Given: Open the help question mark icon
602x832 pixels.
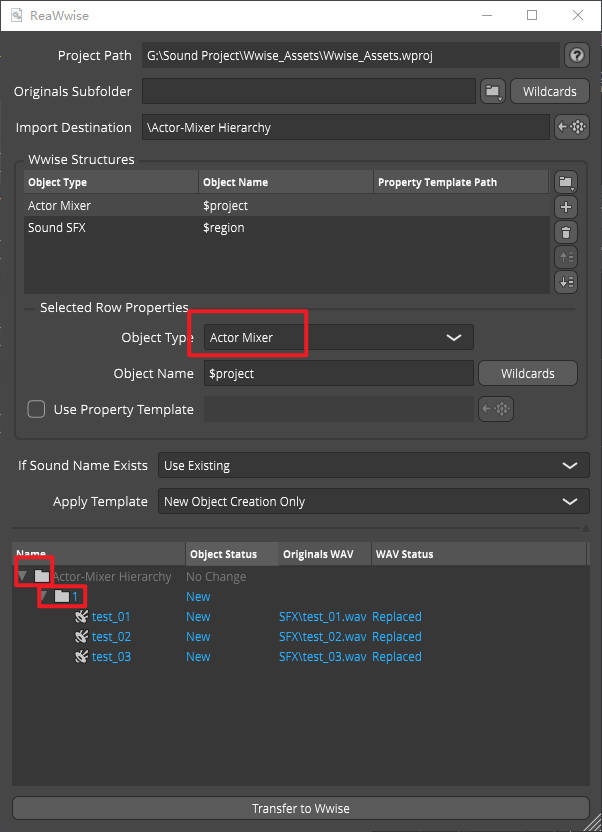Looking at the screenshot, I should (577, 55).
